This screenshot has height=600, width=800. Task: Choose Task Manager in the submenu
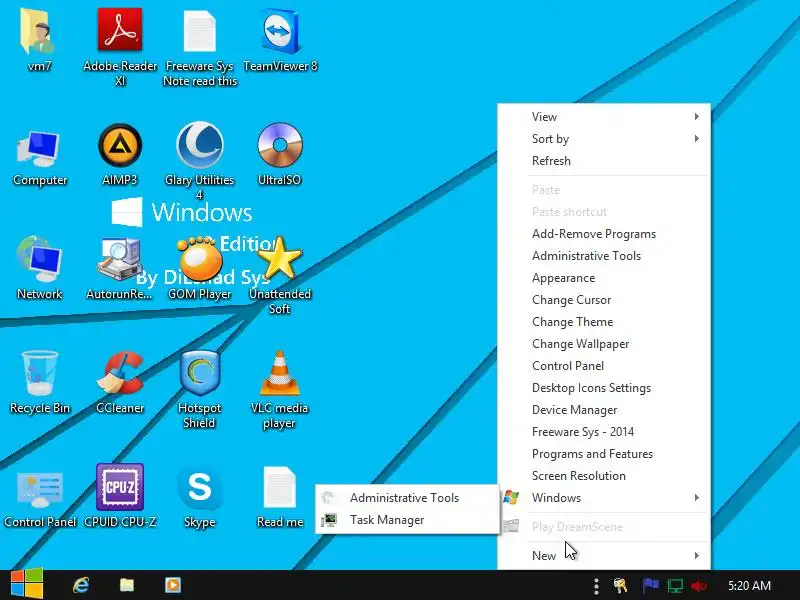[407, 519]
